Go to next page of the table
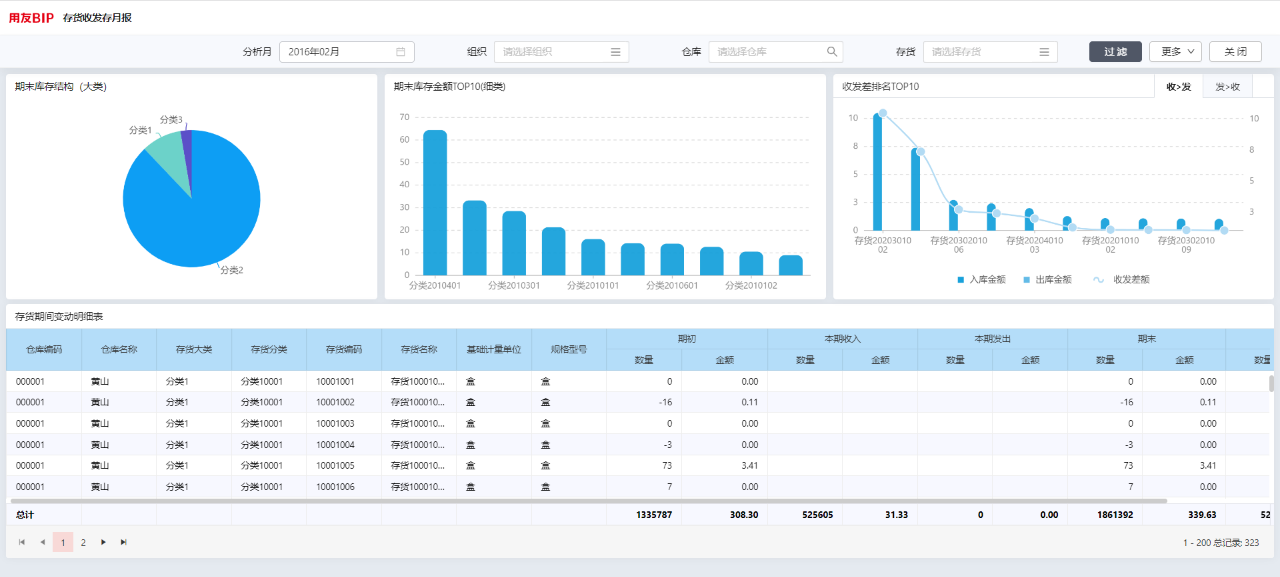 coord(103,542)
